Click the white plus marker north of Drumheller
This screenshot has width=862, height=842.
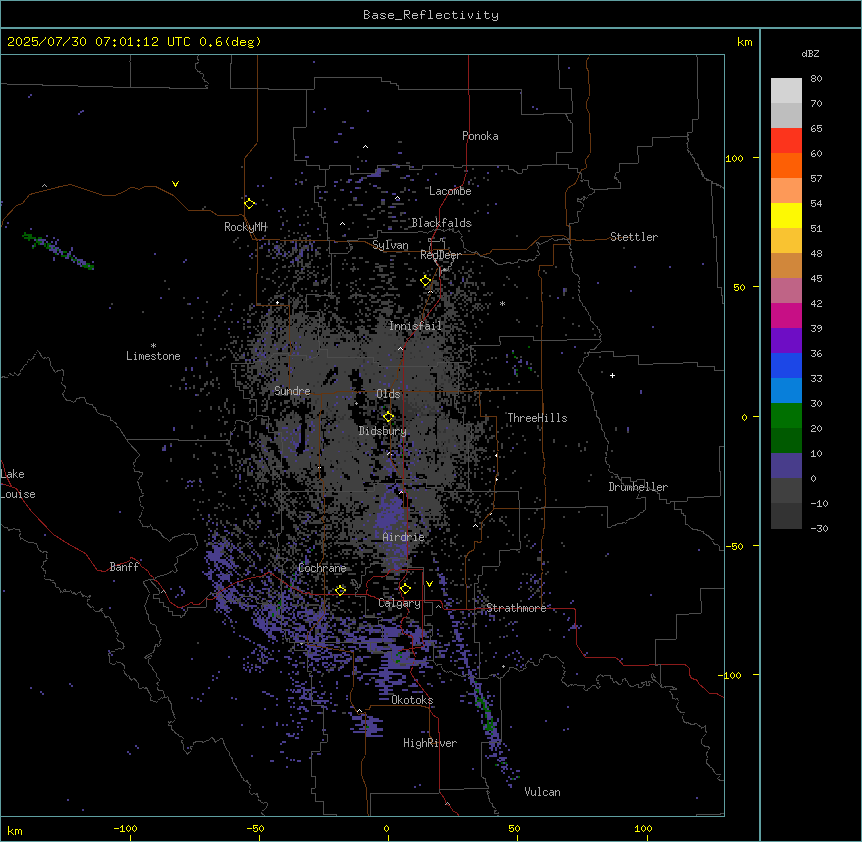tap(612, 375)
